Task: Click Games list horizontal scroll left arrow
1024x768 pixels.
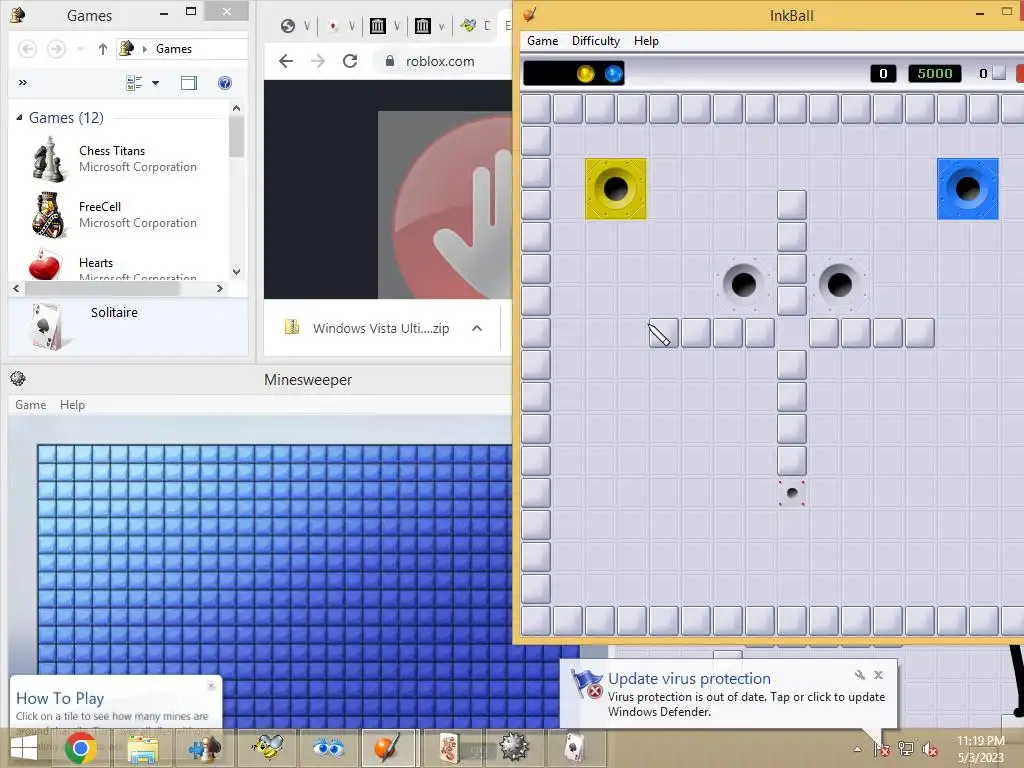Action: tap(16, 288)
